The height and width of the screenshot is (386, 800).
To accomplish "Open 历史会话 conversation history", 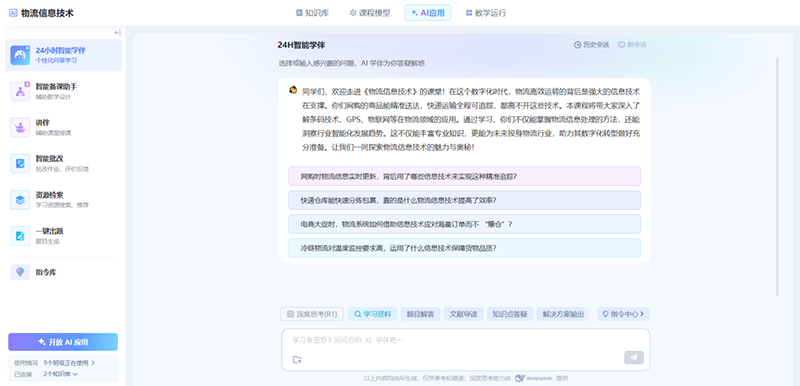I will pyautogui.click(x=591, y=45).
